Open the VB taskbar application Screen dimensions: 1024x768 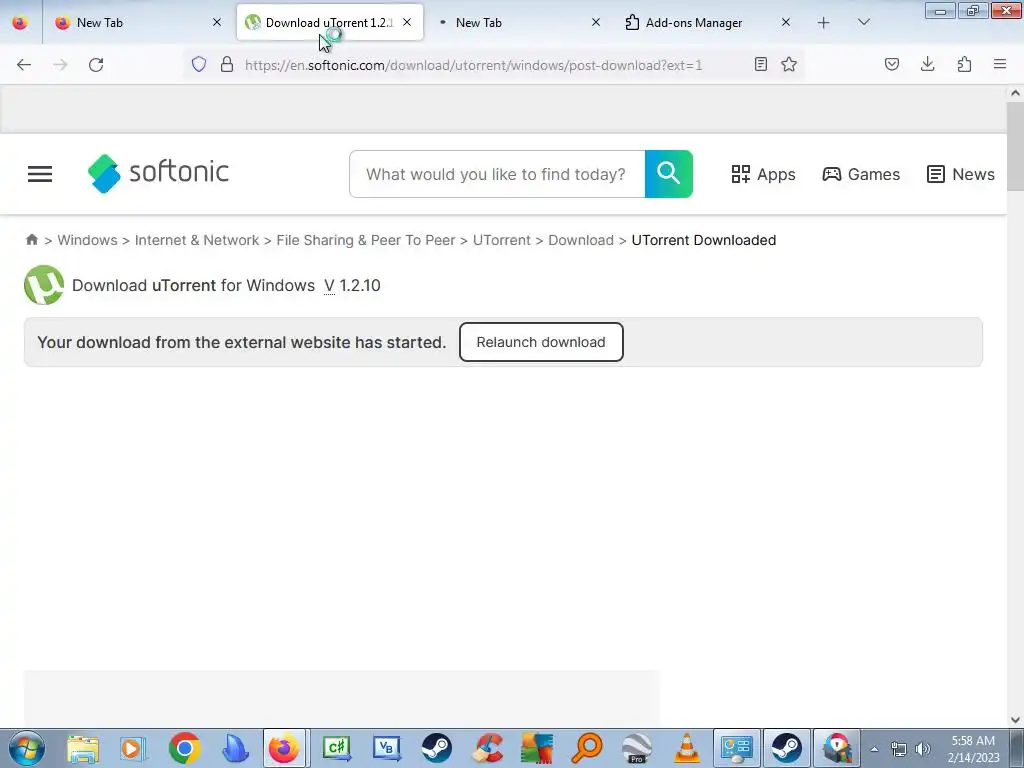point(387,748)
